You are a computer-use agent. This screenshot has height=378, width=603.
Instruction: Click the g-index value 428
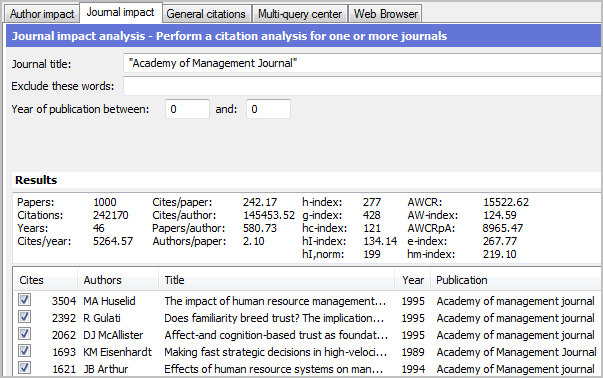click(x=371, y=215)
